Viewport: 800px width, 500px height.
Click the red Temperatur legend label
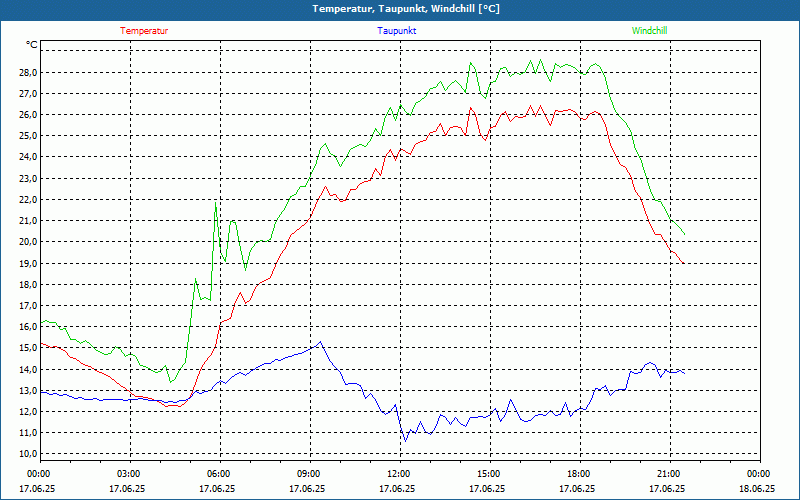click(144, 31)
